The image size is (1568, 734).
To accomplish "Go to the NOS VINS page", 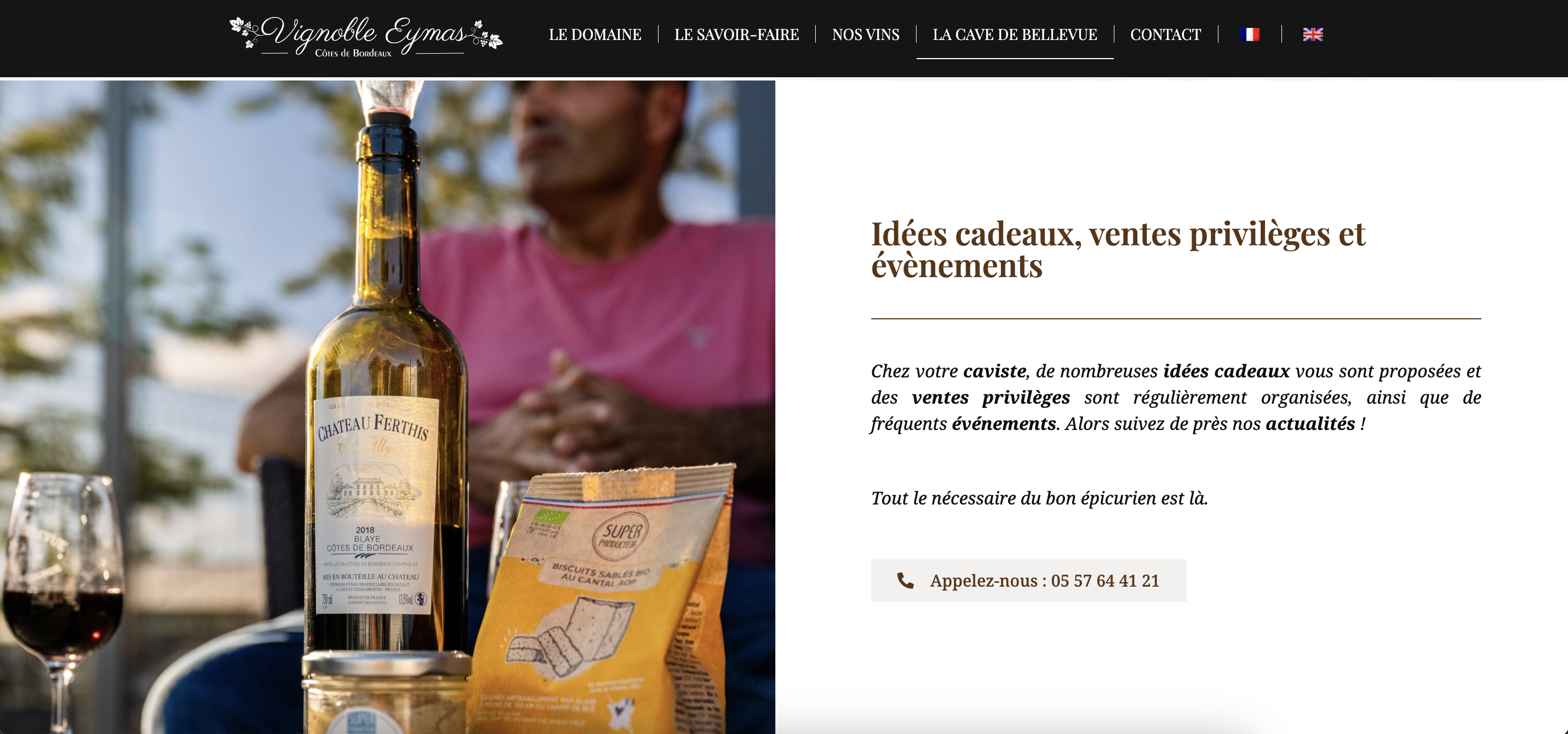I will [866, 35].
